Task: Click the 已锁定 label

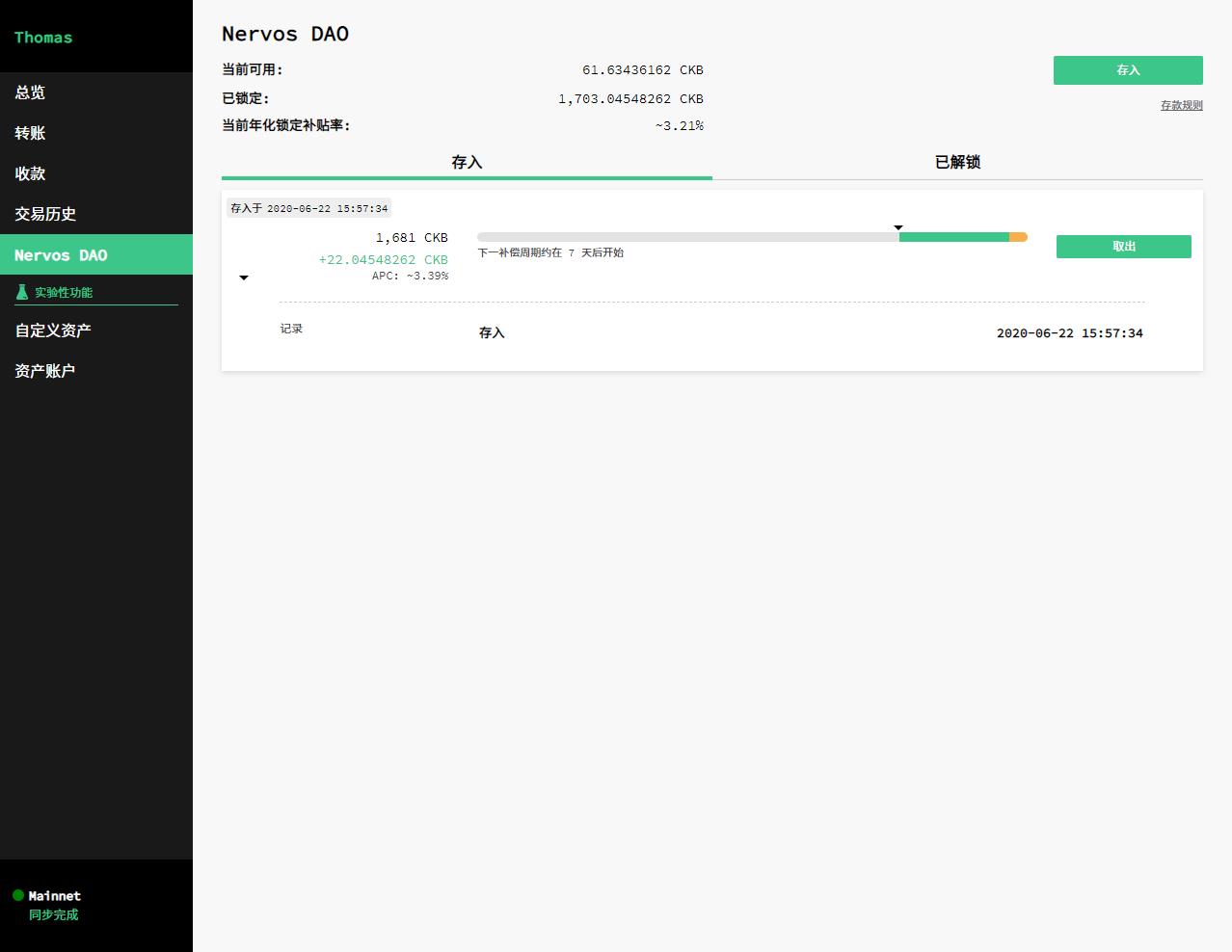Action: (246, 98)
